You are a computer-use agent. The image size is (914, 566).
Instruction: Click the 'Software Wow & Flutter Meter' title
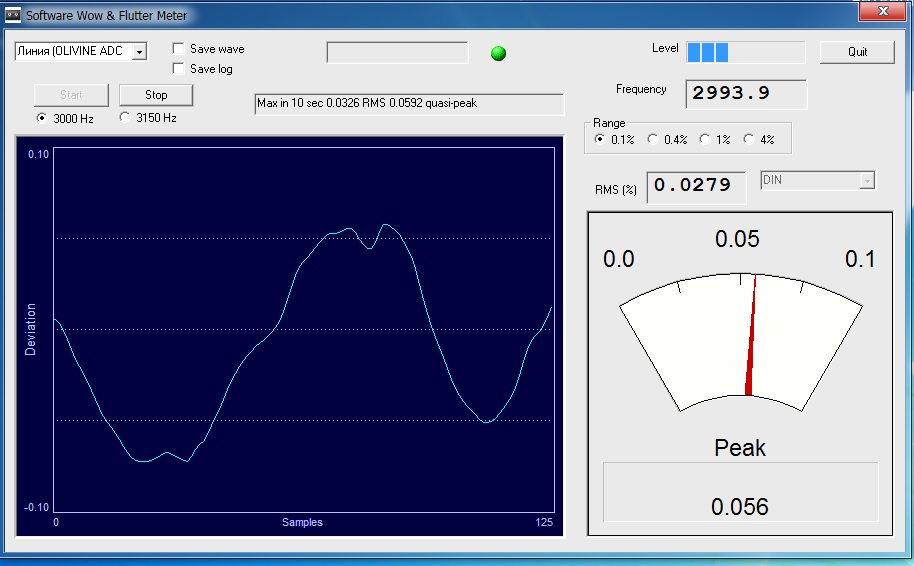(x=106, y=16)
